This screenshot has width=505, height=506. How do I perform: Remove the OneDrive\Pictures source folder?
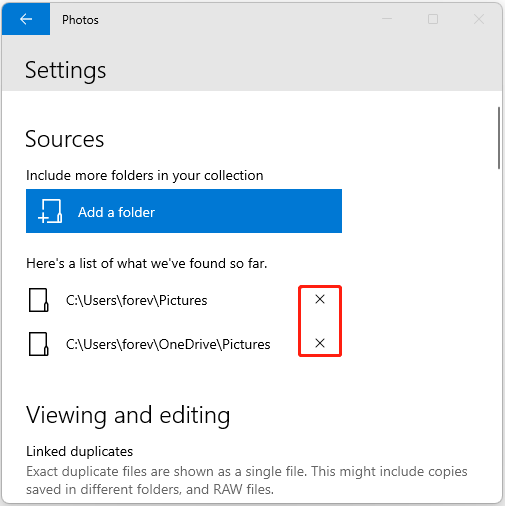[320, 343]
